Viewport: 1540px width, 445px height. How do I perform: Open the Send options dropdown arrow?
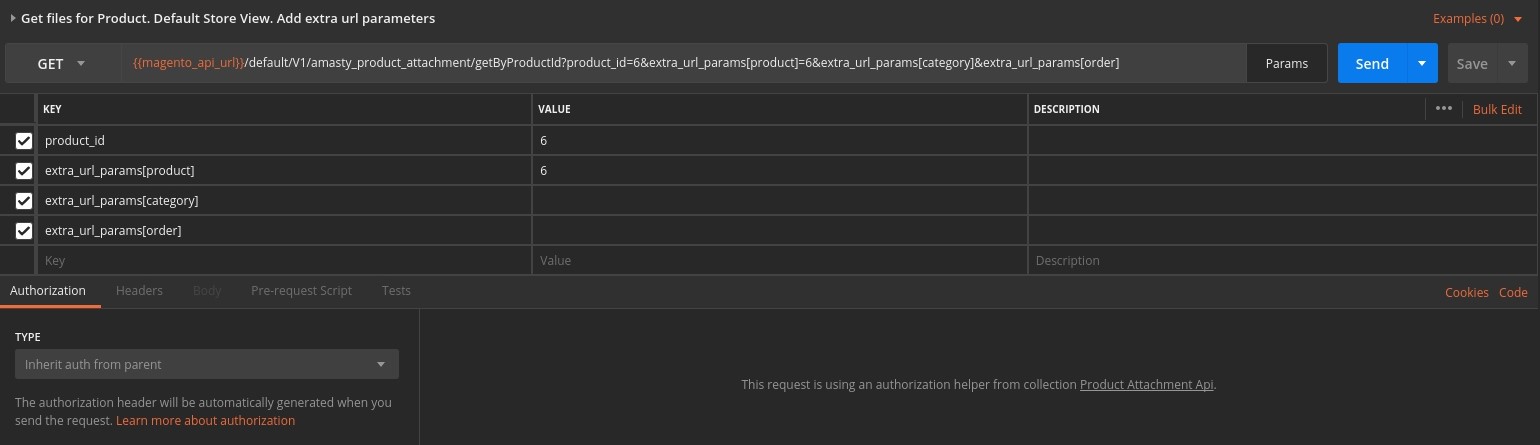(x=1421, y=63)
